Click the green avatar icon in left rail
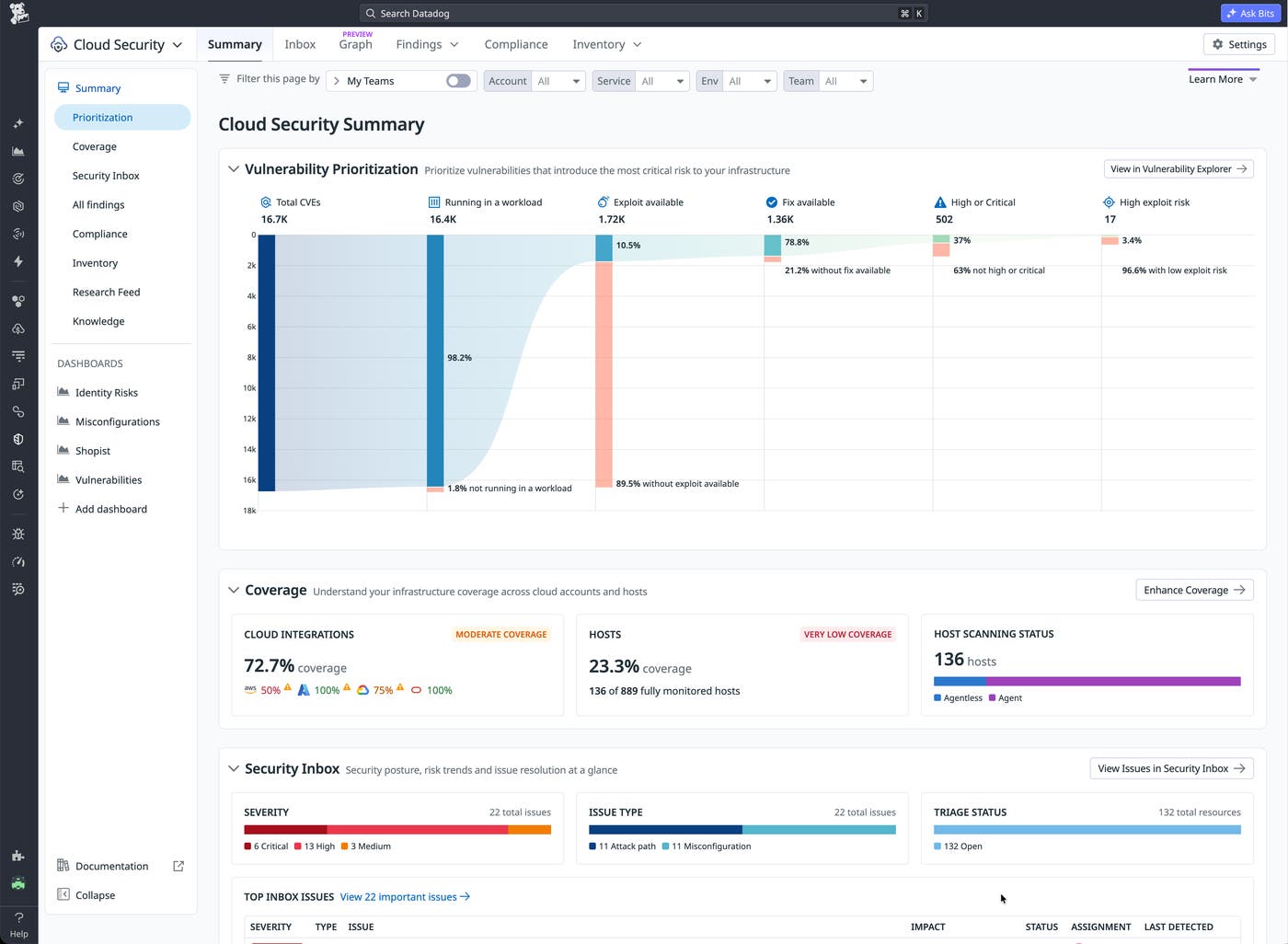This screenshot has height=944, width=1288. tap(18, 883)
